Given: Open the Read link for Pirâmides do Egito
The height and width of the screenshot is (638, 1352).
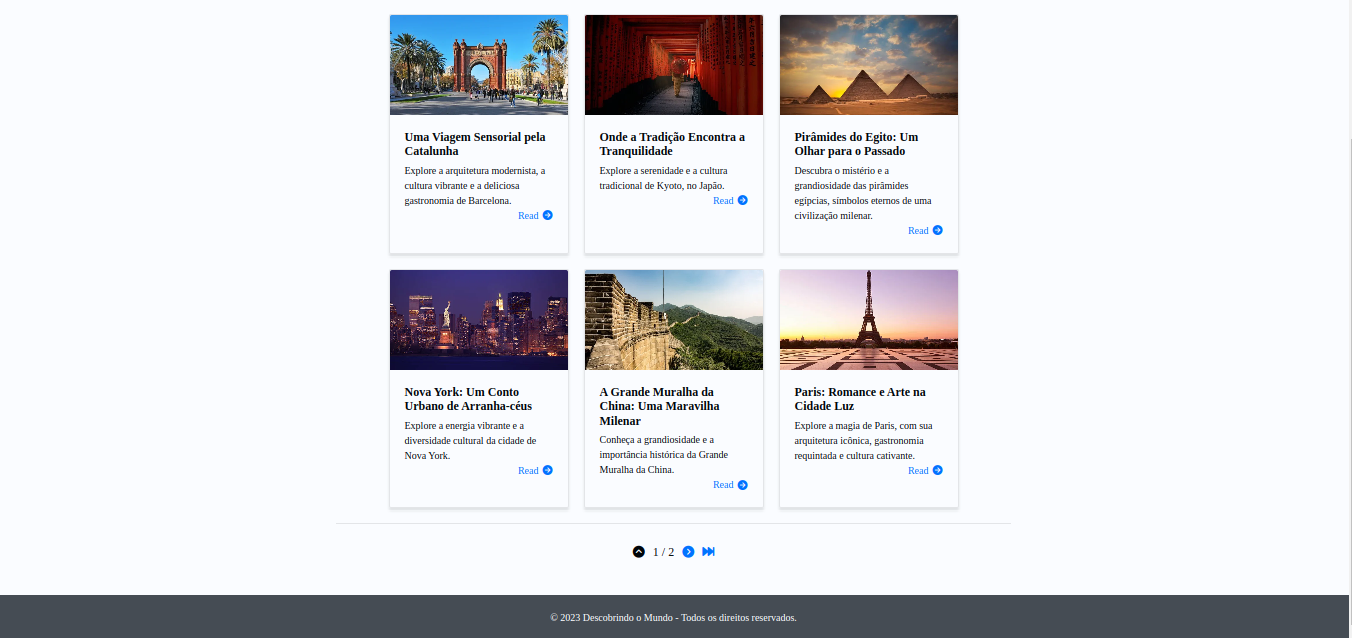Looking at the screenshot, I should click(918, 231).
